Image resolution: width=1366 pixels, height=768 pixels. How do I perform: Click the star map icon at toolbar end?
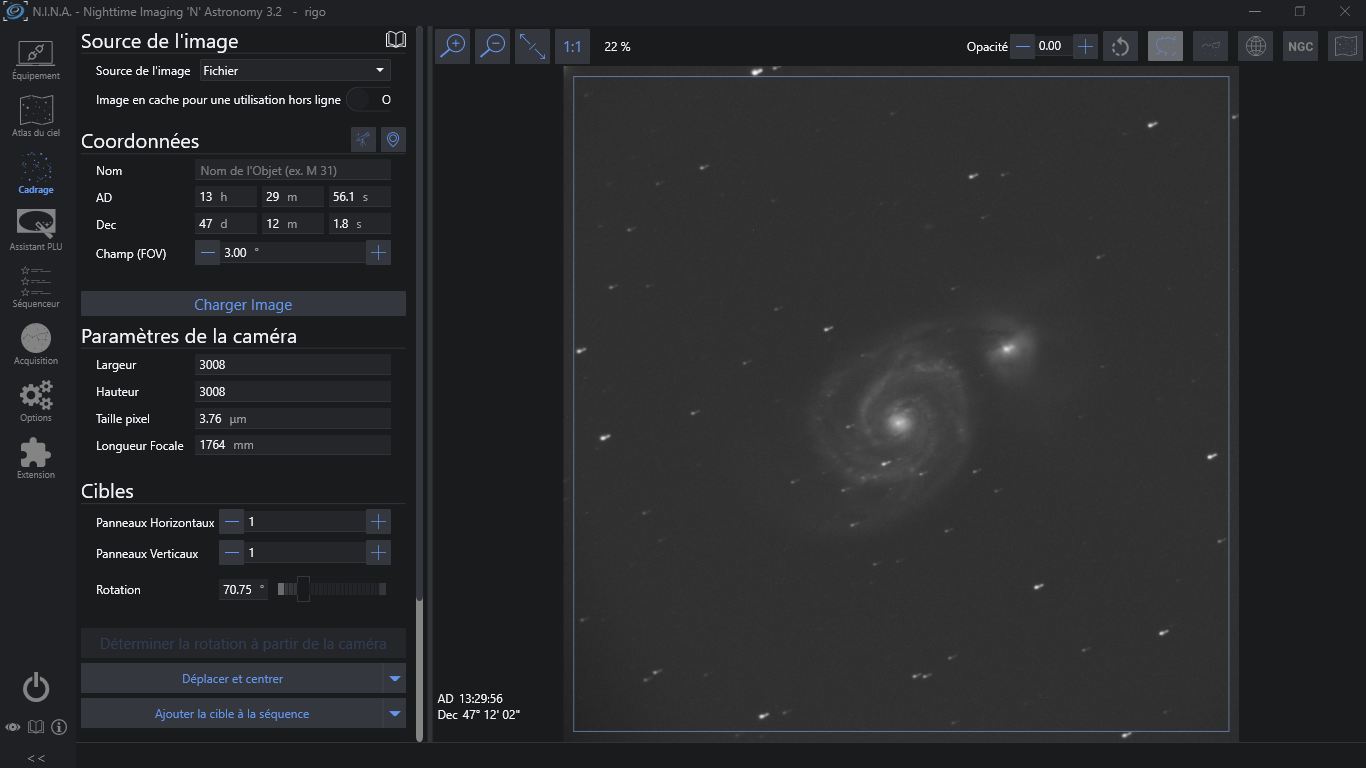[1346, 46]
